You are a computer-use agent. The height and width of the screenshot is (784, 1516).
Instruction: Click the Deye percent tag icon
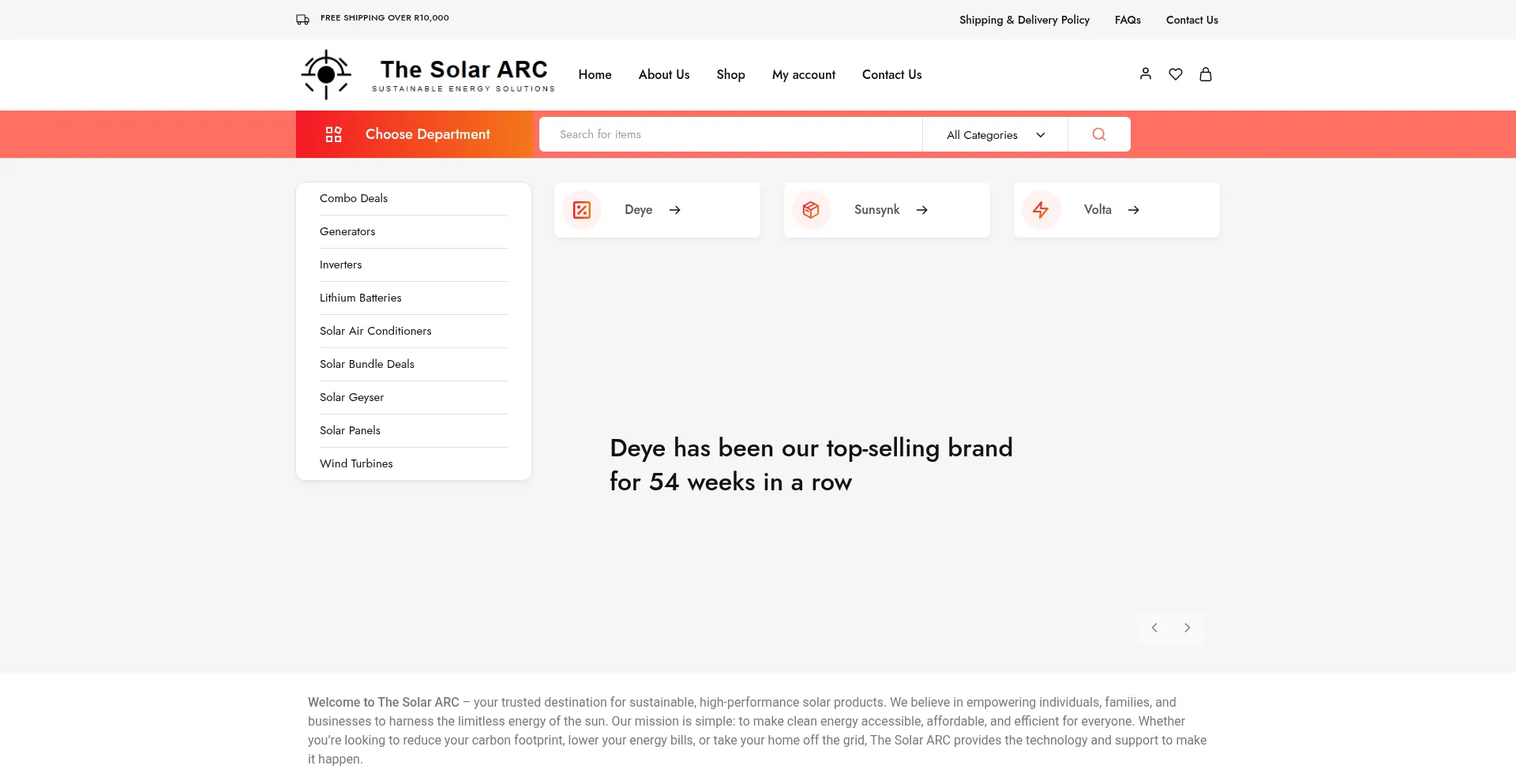582,210
